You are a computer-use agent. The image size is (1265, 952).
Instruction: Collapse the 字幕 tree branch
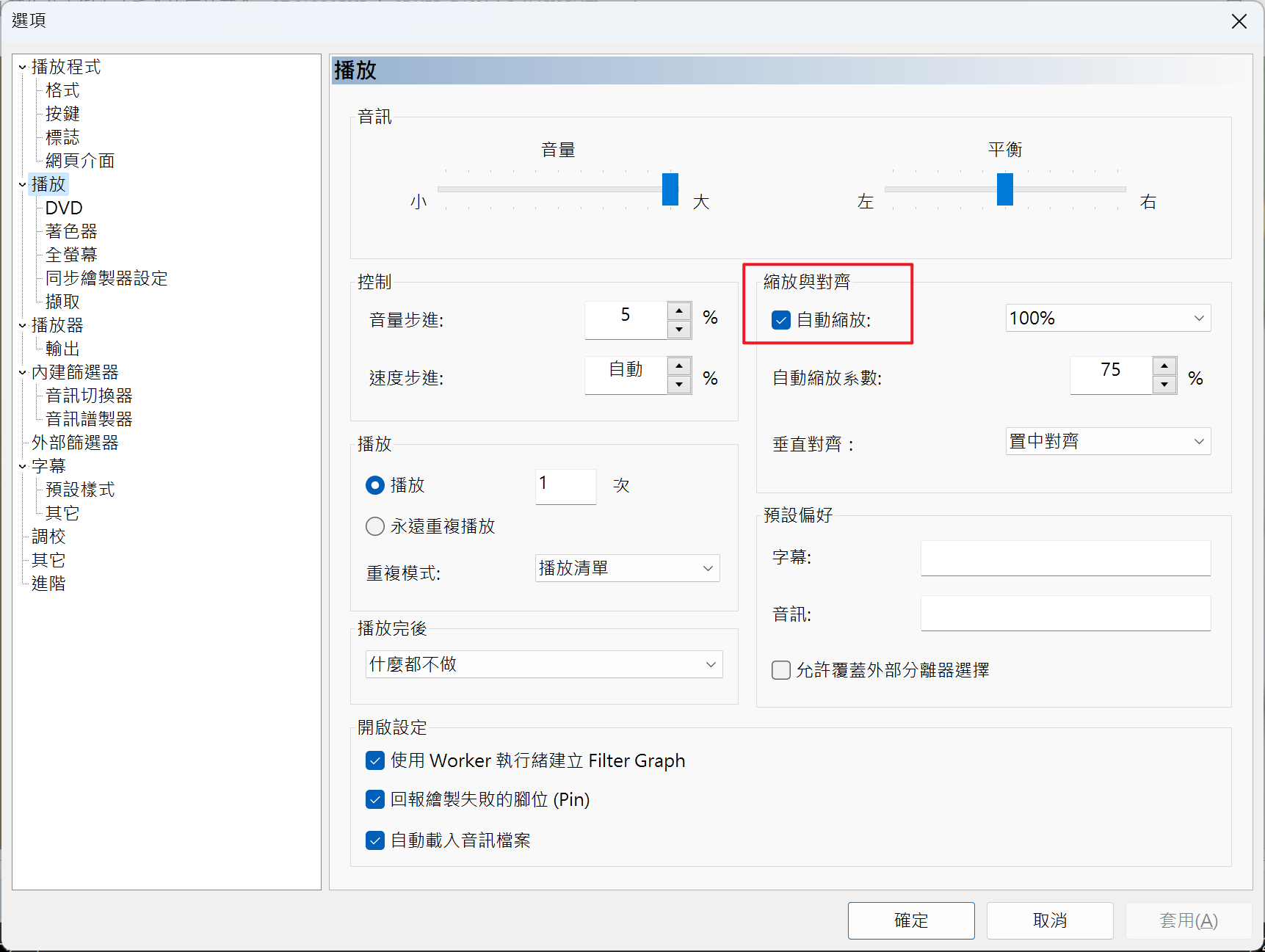(21, 465)
